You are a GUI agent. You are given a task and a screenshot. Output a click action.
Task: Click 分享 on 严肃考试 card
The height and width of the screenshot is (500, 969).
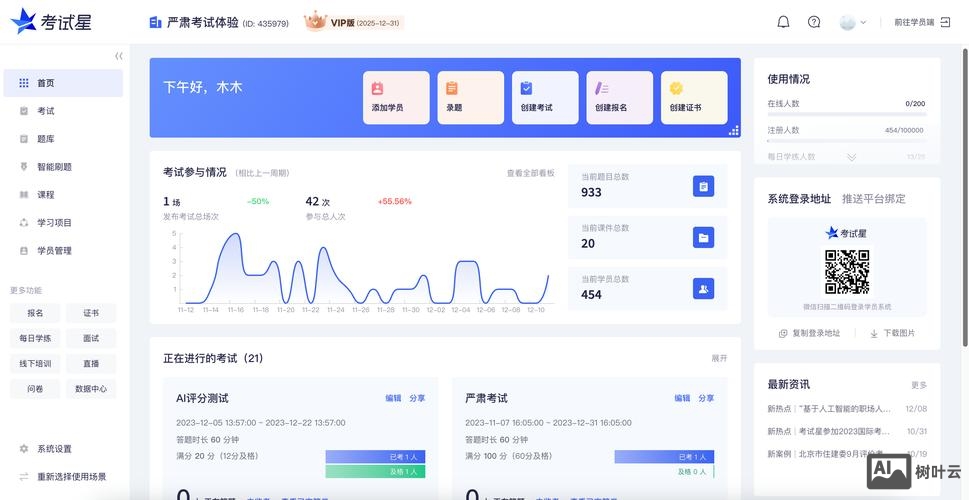point(706,398)
